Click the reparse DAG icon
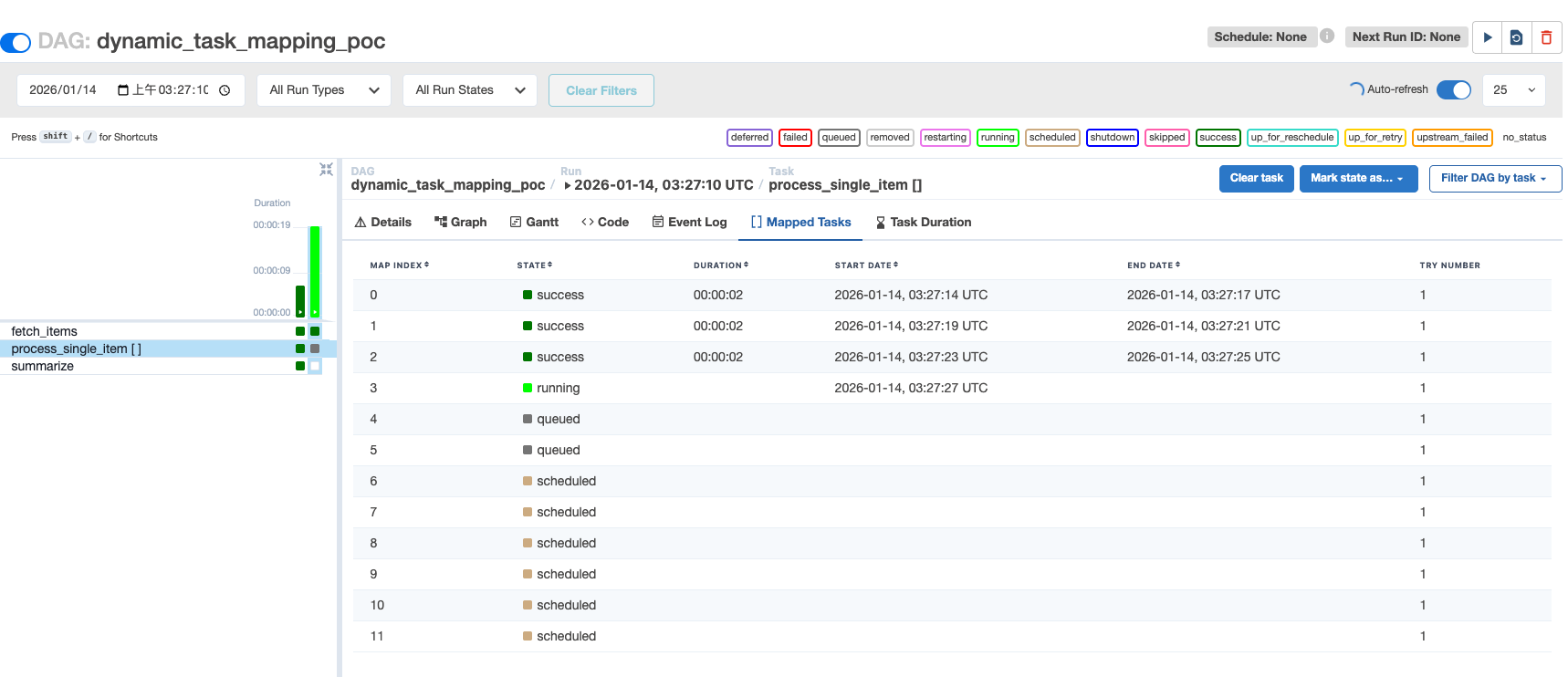The height and width of the screenshot is (677, 1568). (1516, 37)
